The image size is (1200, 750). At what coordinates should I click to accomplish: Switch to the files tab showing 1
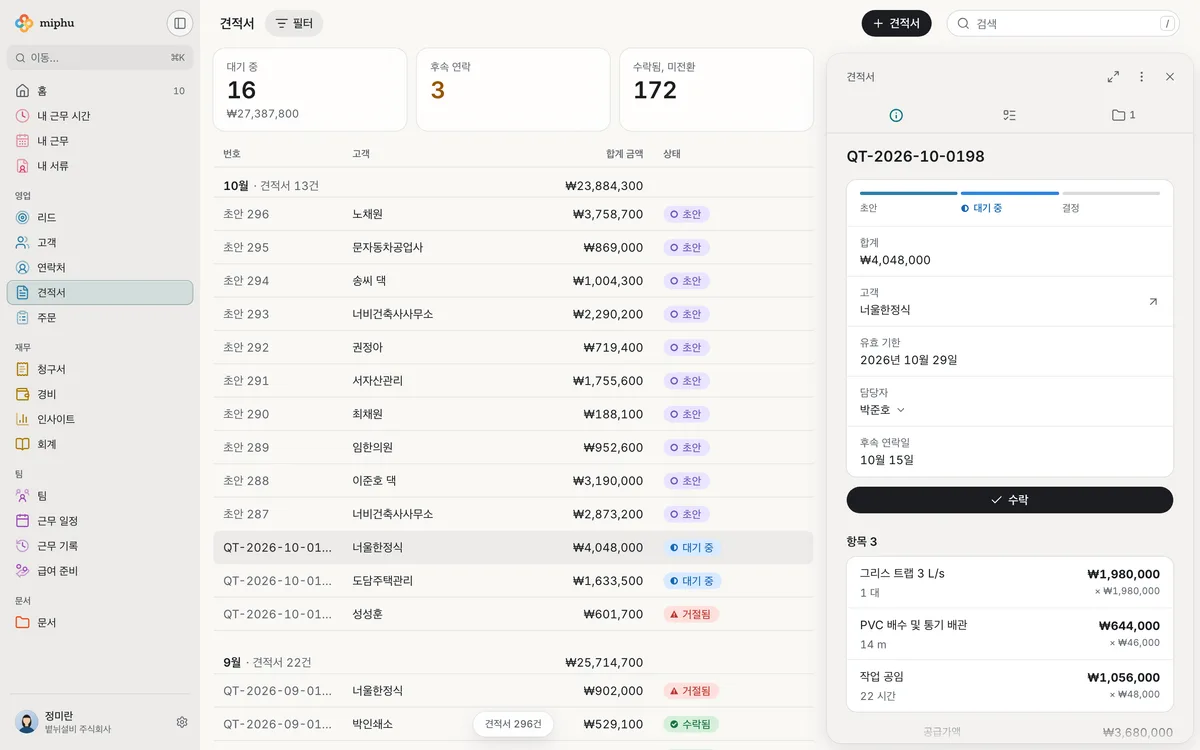[1123, 115]
